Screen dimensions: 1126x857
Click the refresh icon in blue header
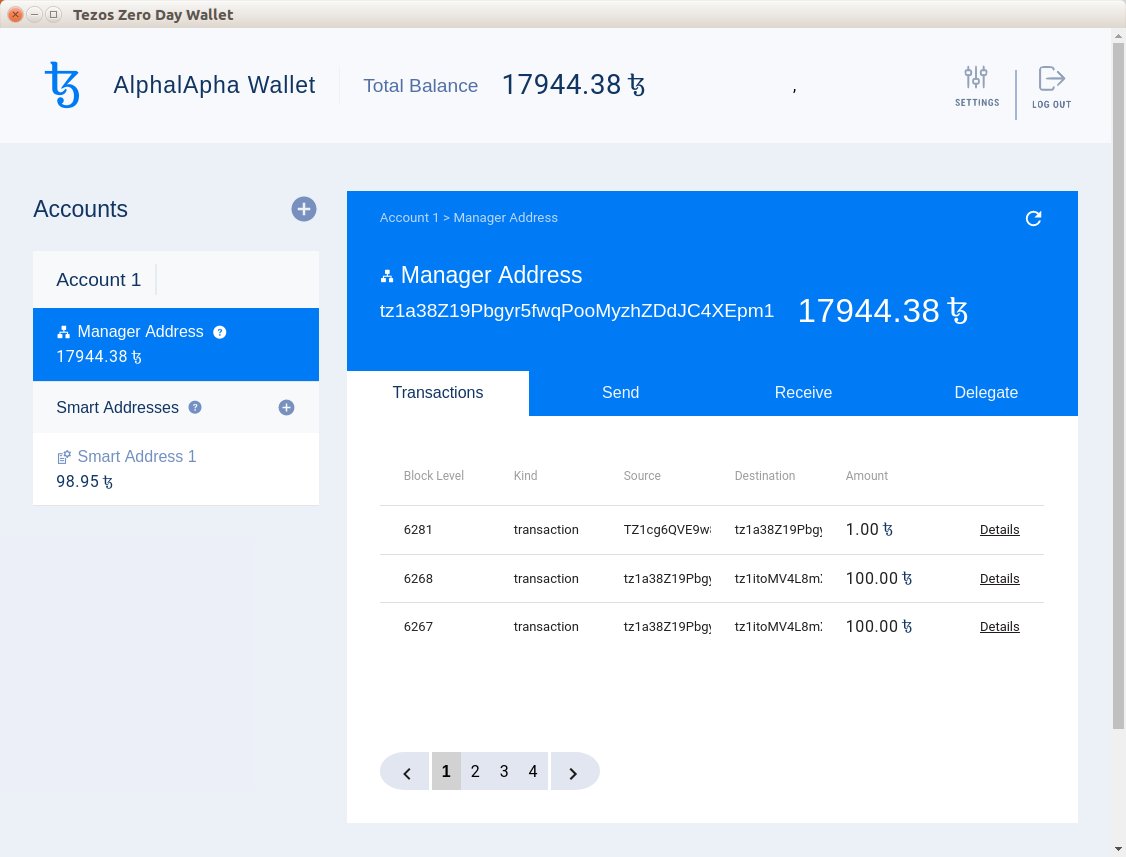click(1033, 218)
